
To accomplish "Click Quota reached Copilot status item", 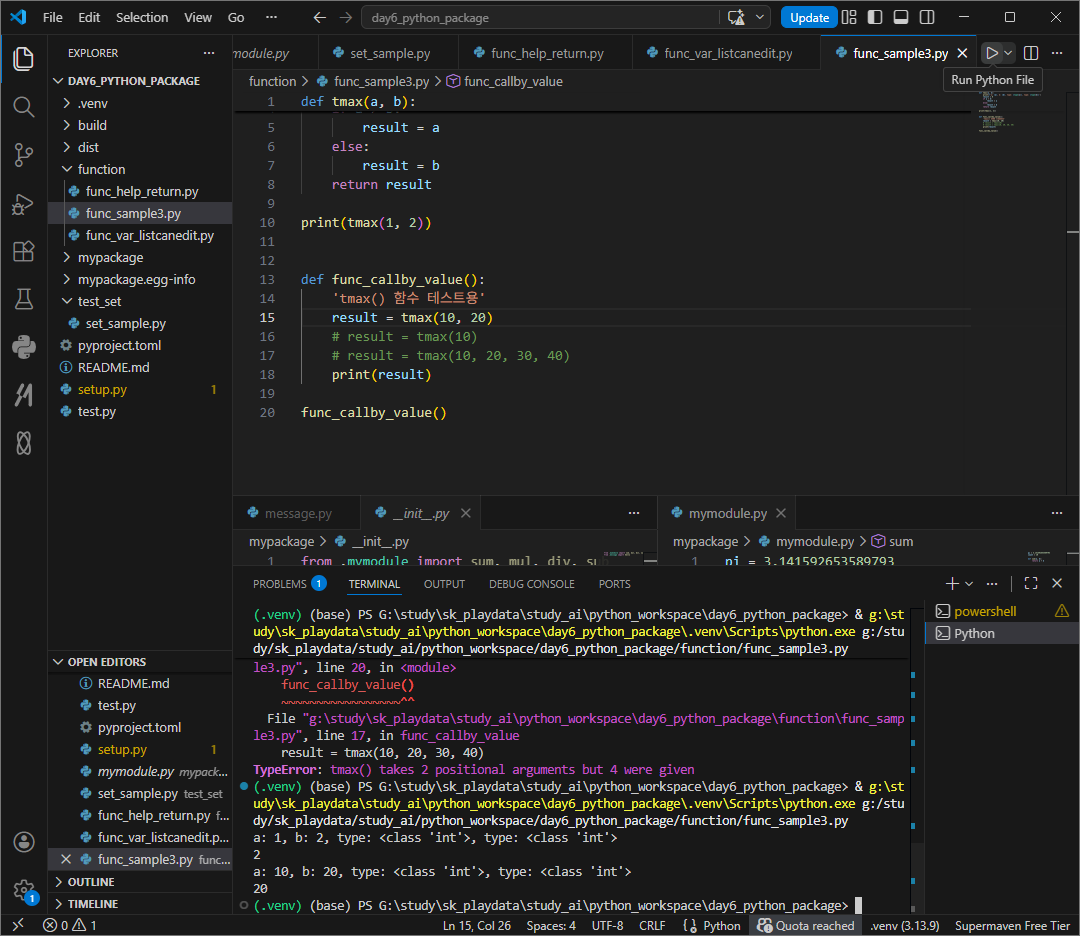I will point(805,926).
